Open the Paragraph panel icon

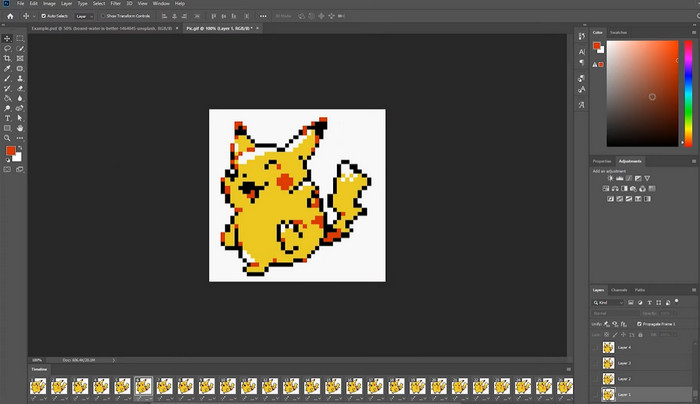[x=581, y=62]
